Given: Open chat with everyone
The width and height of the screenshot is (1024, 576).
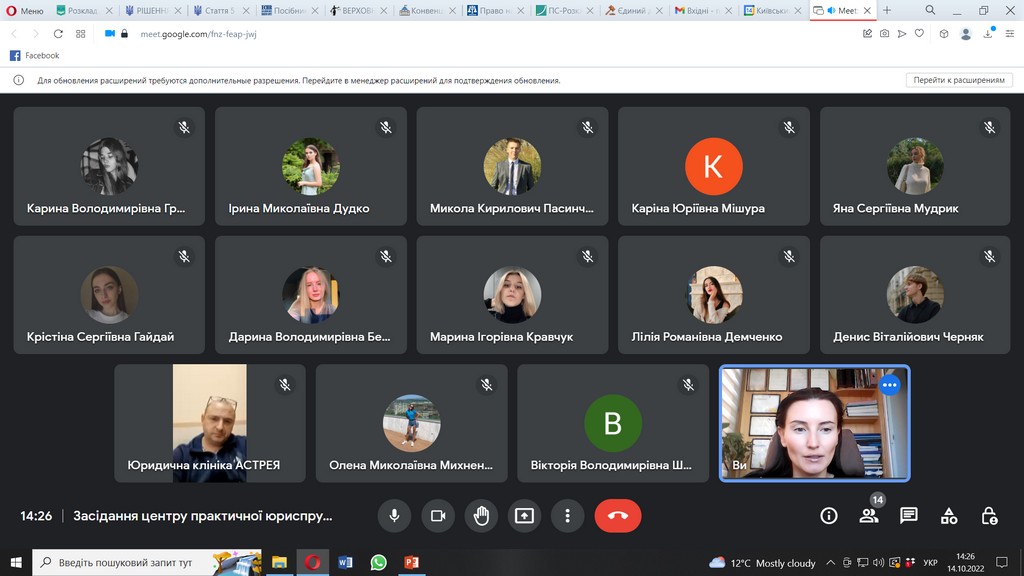Looking at the screenshot, I should pos(908,516).
